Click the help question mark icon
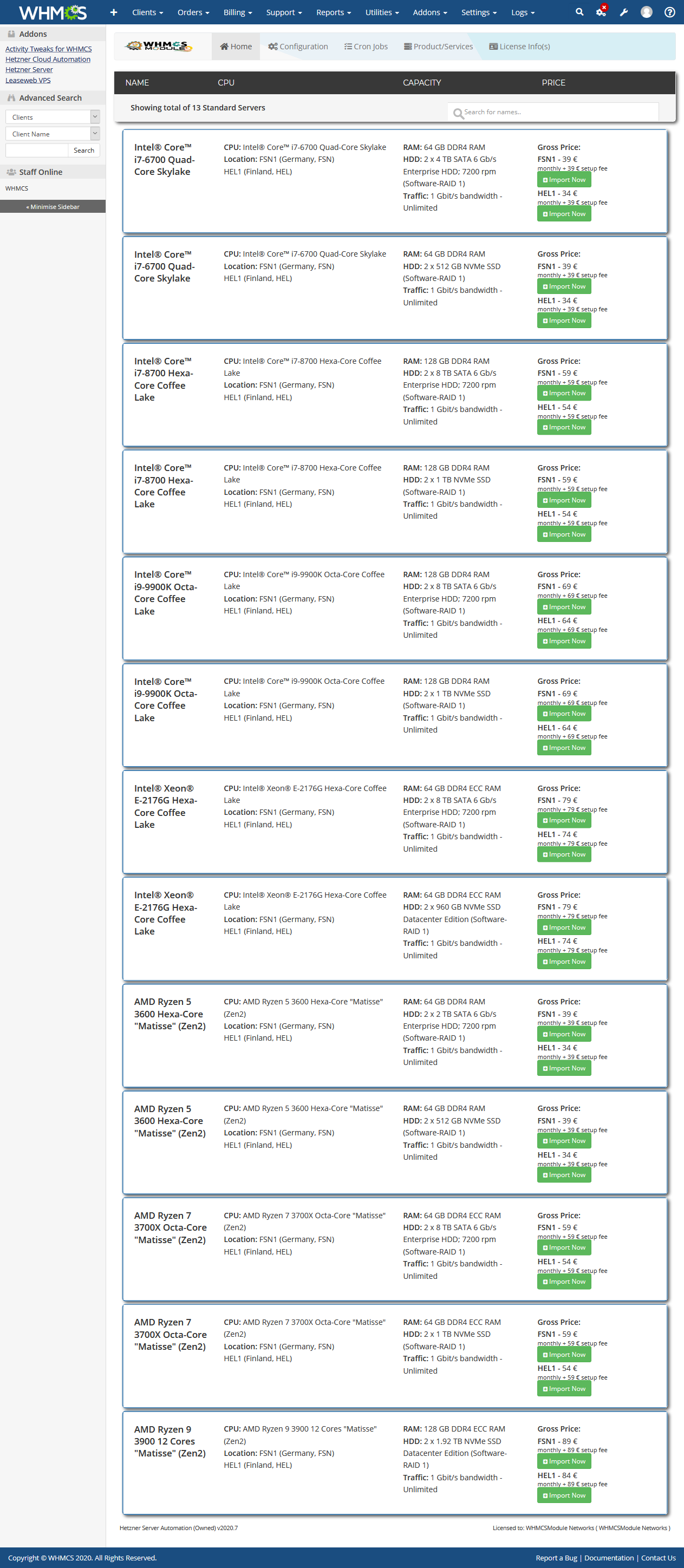Image resolution: width=684 pixels, height=1568 pixels. click(669, 12)
